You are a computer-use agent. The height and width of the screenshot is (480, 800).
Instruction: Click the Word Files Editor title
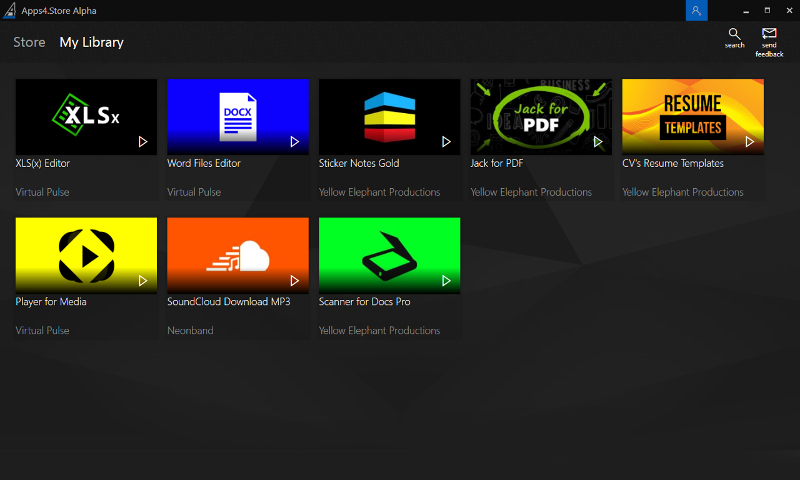204,163
